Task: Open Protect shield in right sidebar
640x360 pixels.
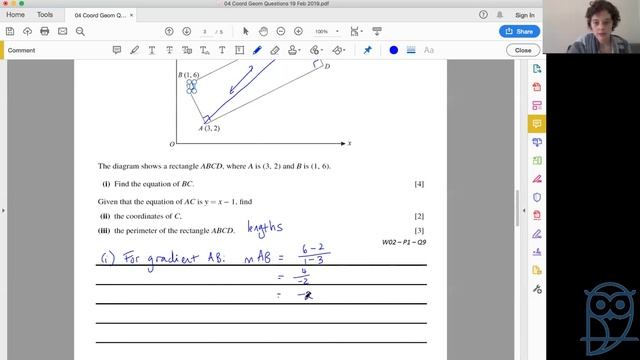Action: coord(537,197)
